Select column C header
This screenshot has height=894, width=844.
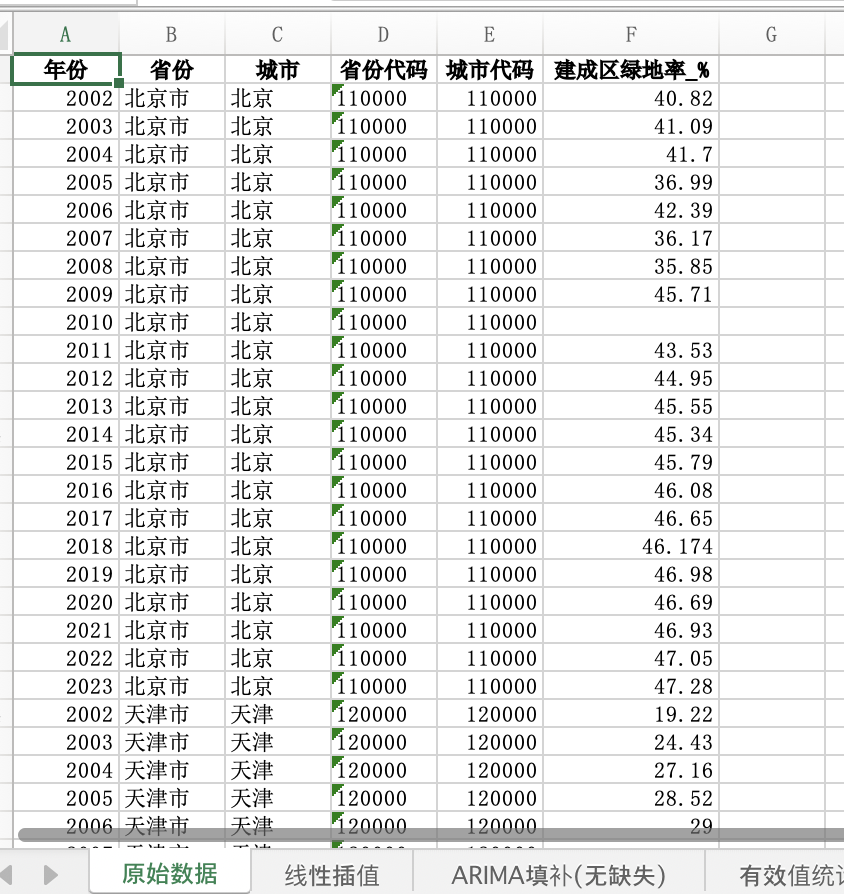[x=278, y=35]
